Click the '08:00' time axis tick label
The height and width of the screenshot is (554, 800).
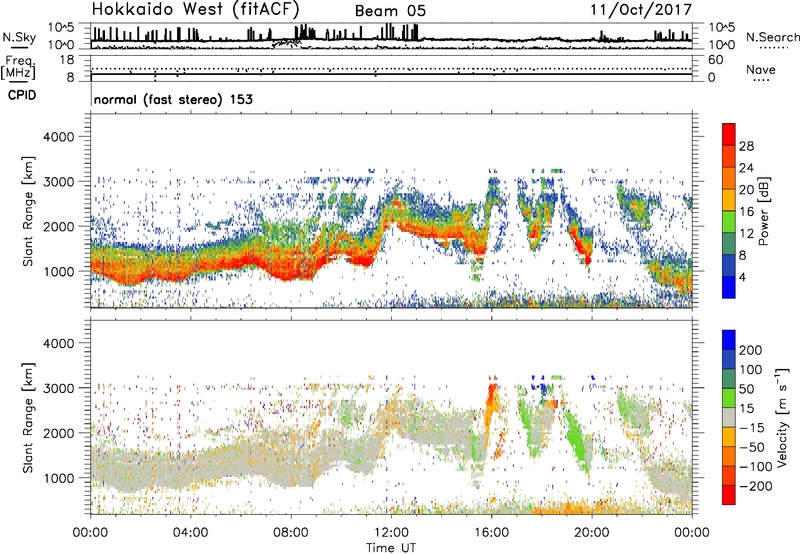pyautogui.click(x=291, y=533)
